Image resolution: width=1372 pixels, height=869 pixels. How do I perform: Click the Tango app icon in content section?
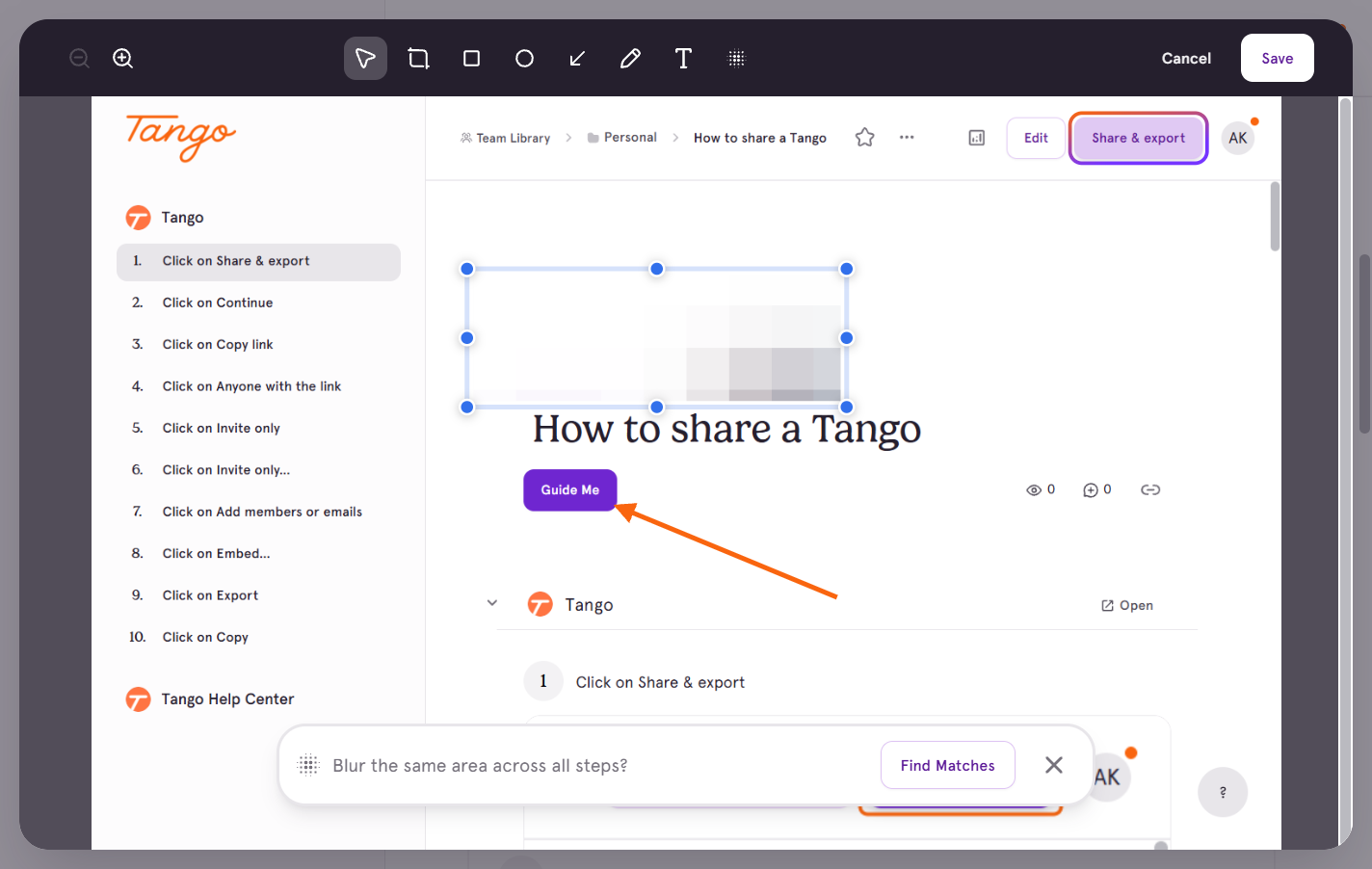click(541, 604)
